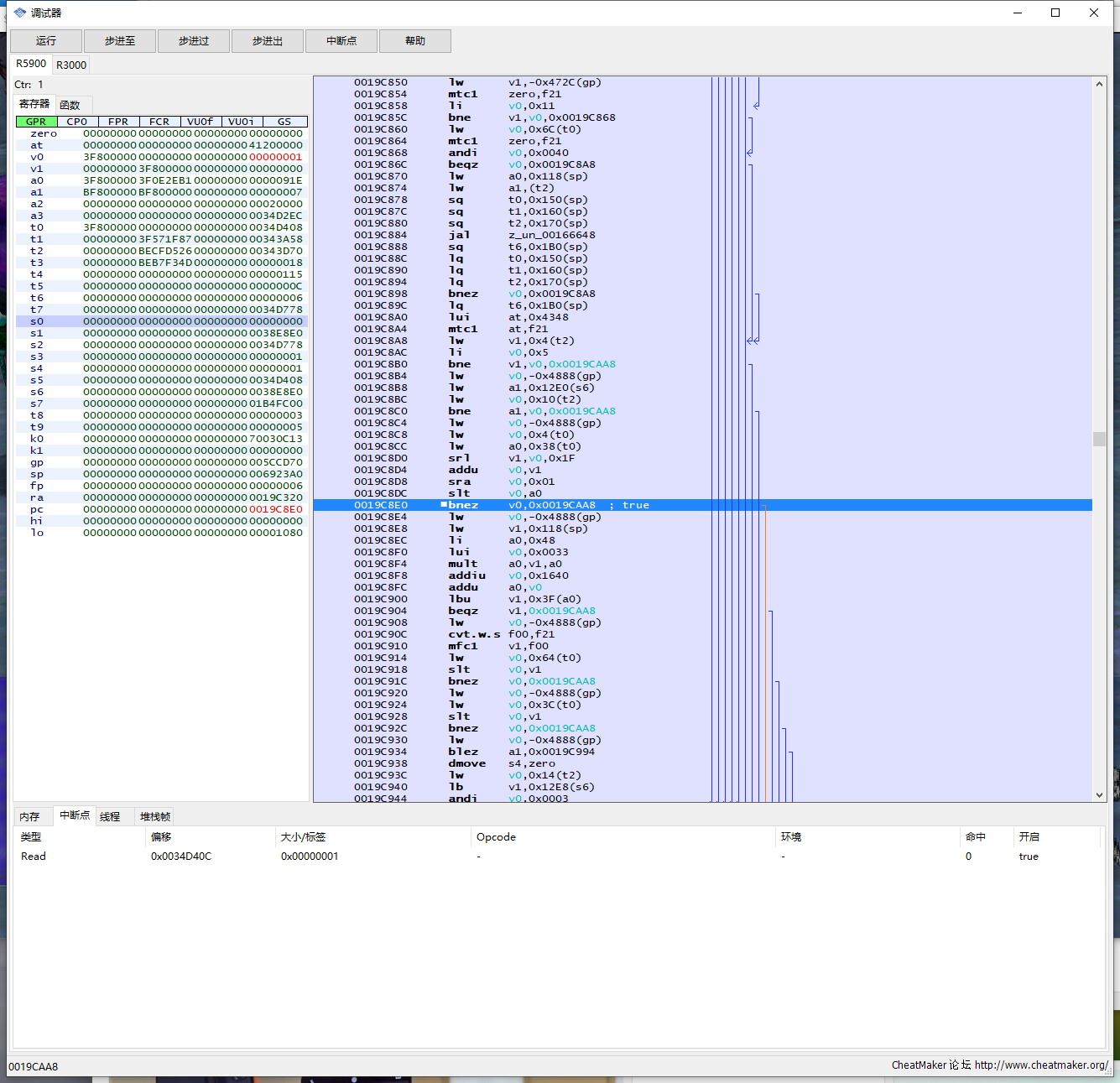Click the disassembly scrollbar down arrow

pyautogui.click(x=1099, y=794)
